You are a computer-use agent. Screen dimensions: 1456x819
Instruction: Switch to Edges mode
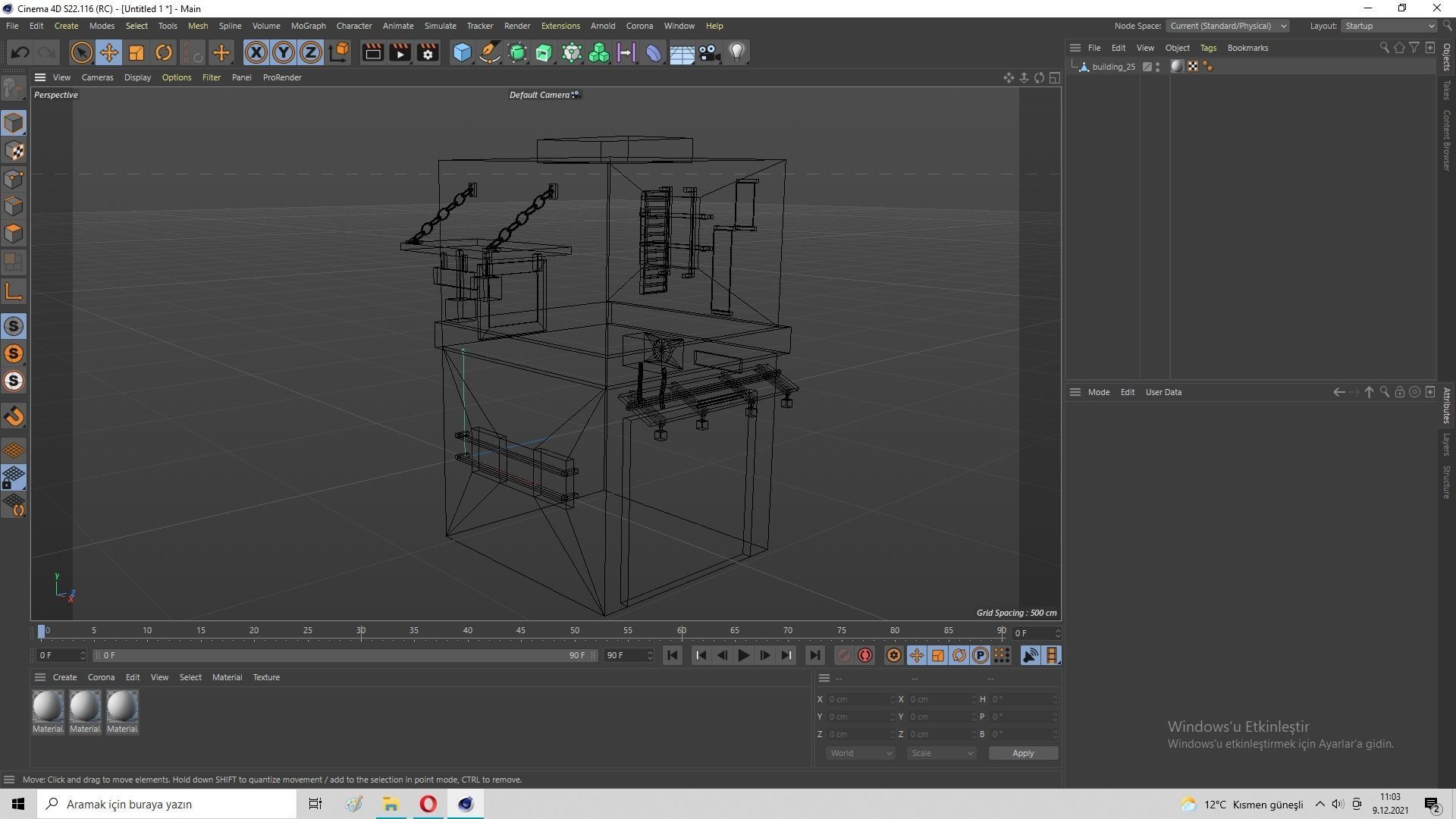point(14,206)
